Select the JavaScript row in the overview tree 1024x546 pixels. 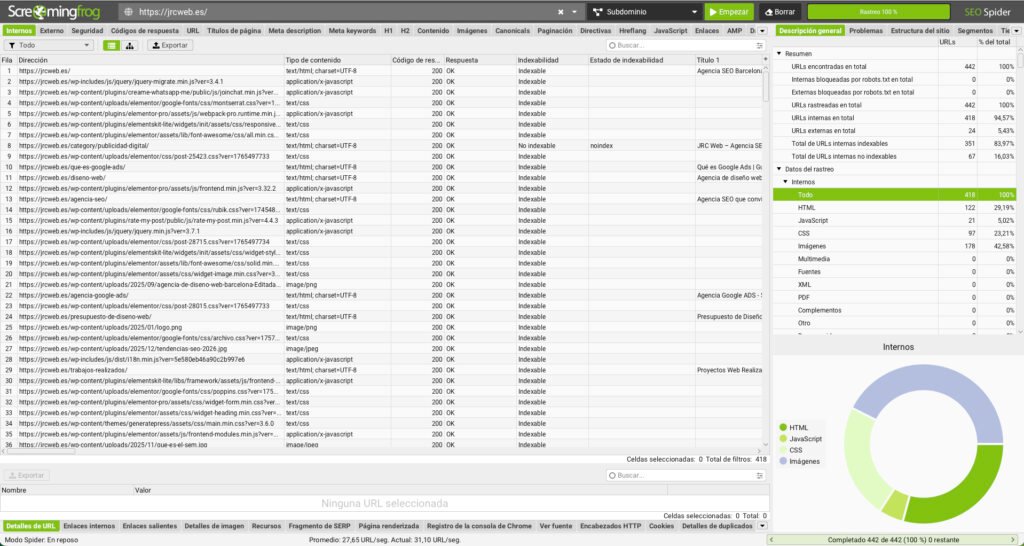tap(894, 221)
